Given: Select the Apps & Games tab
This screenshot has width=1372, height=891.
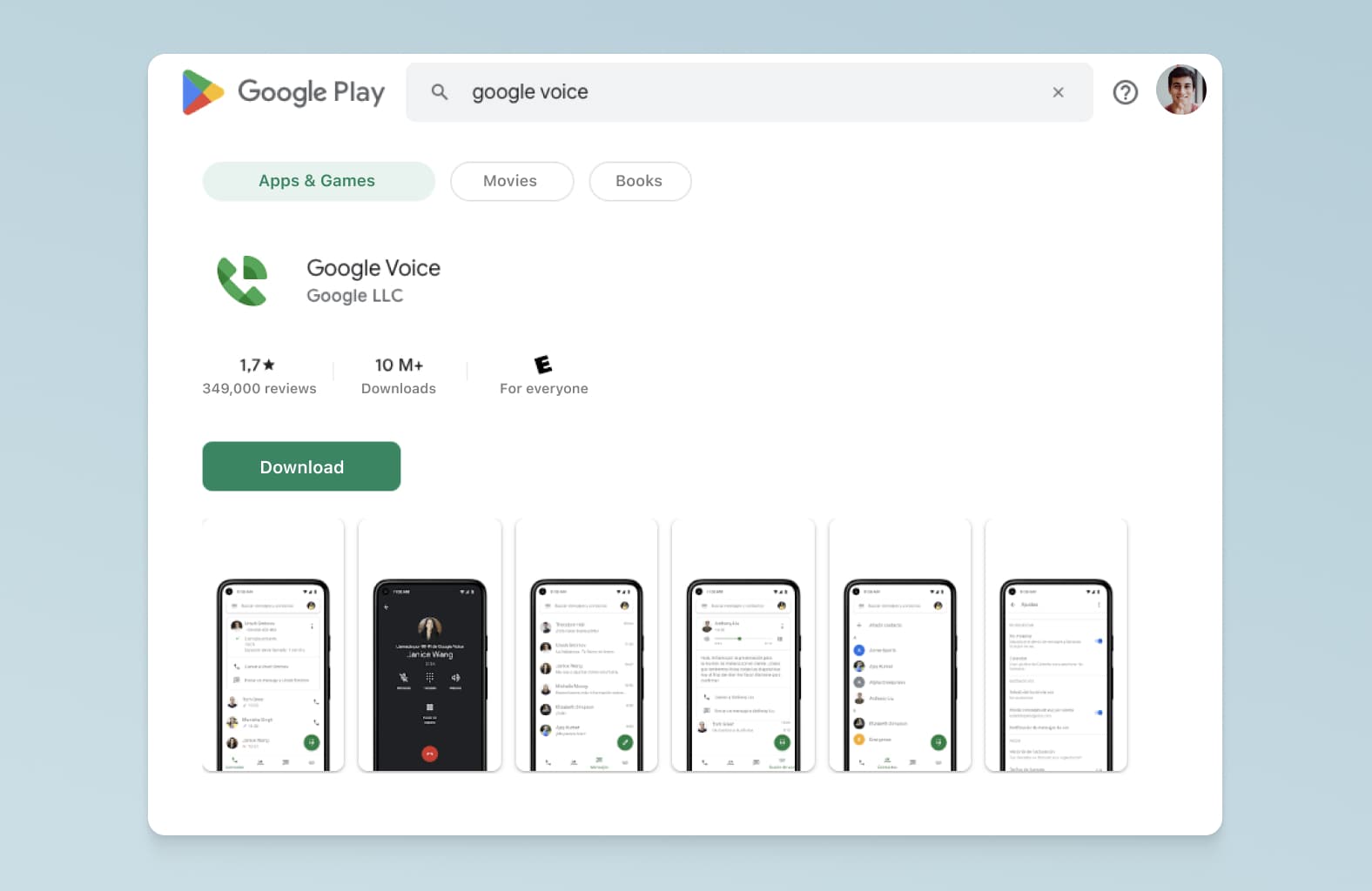Looking at the screenshot, I should coord(318,181).
